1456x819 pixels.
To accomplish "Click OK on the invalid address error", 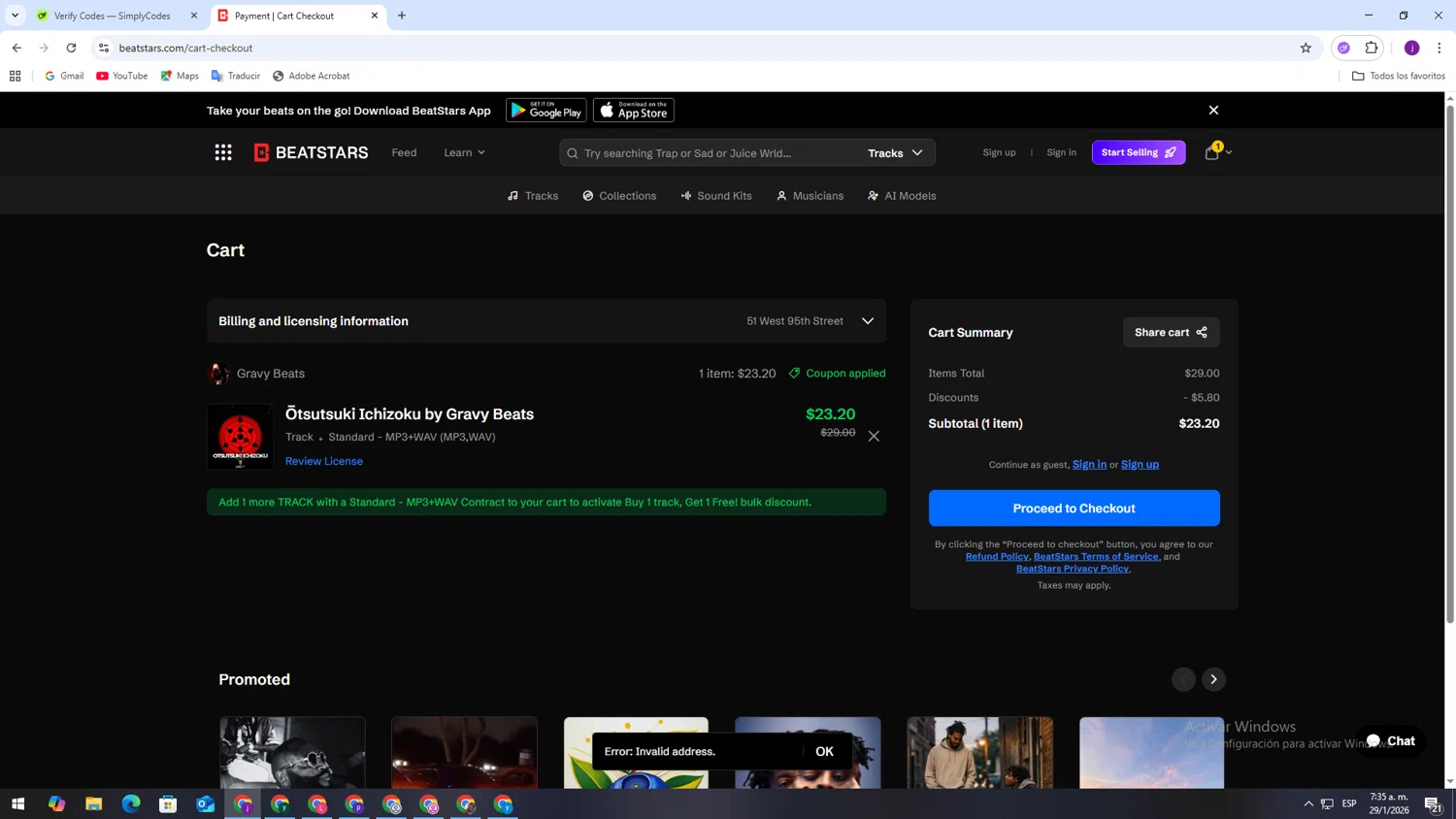I will [x=824, y=751].
